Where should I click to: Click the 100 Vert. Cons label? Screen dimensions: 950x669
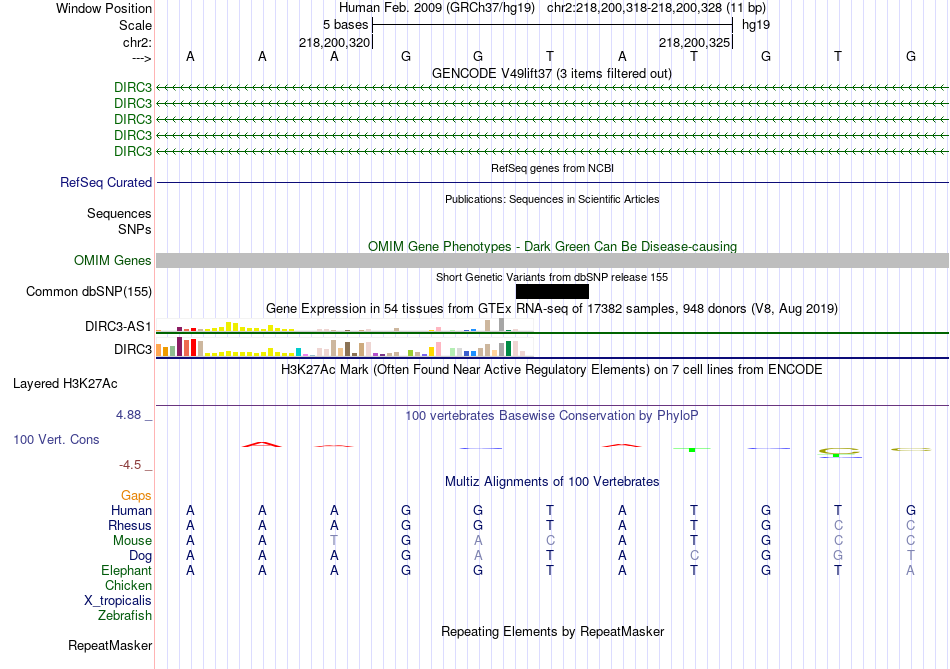(x=56, y=439)
